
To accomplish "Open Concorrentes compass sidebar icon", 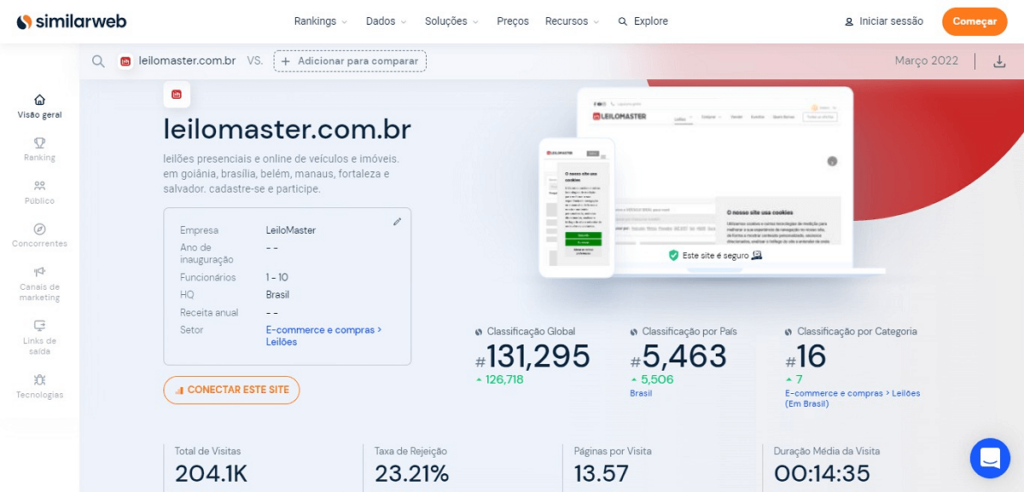I will [40, 229].
